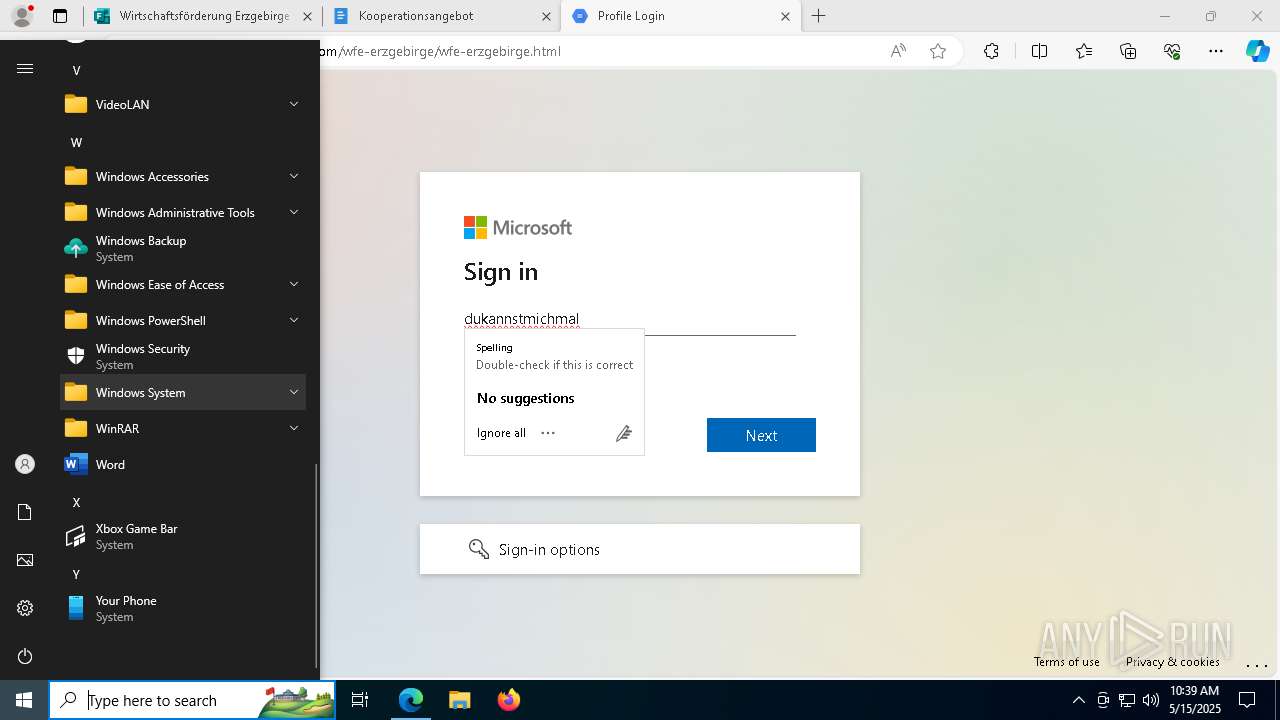Close the Profile Login tab
The height and width of the screenshot is (720, 1280).
785,16
